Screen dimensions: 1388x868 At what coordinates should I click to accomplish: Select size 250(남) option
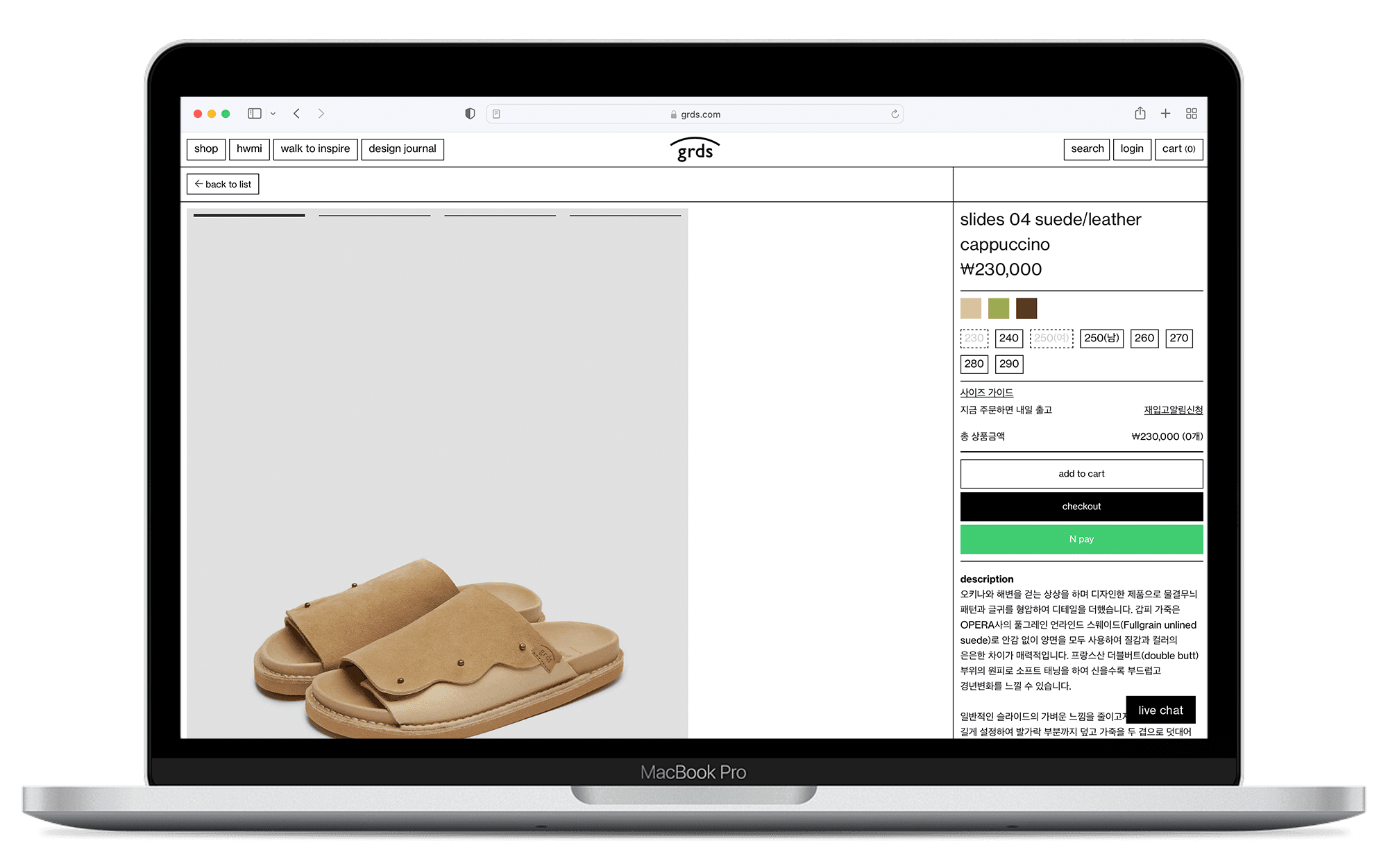(x=1101, y=339)
